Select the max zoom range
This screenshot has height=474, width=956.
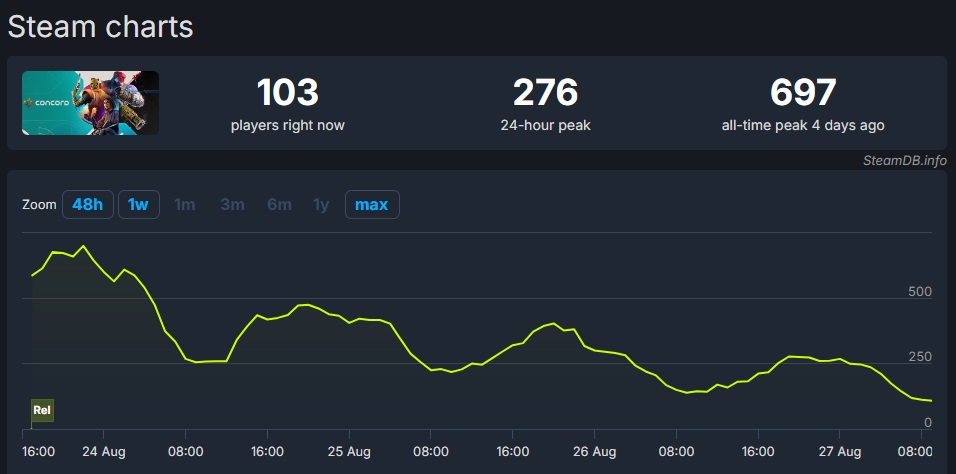pyautogui.click(x=372, y=205)
